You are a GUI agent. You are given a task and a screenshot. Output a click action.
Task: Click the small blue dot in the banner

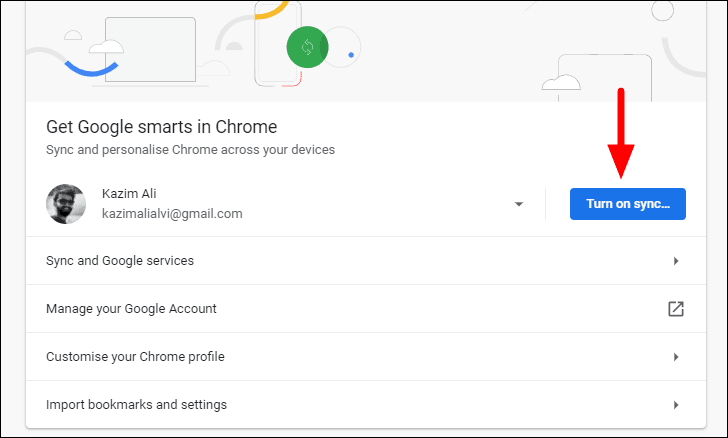click(351, 55)
